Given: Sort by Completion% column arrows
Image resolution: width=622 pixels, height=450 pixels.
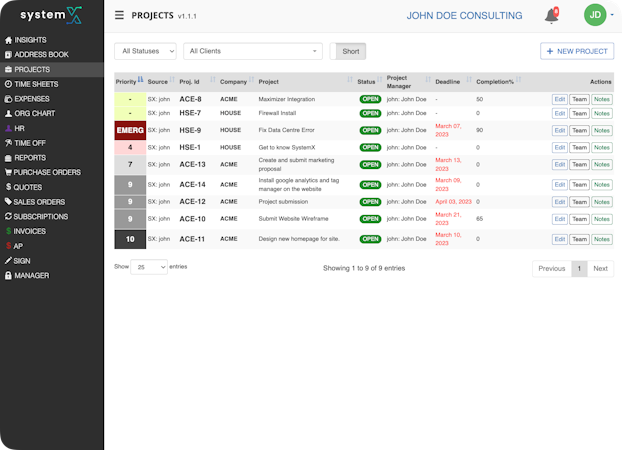Looking at the screenshot, I should [518, 80].
